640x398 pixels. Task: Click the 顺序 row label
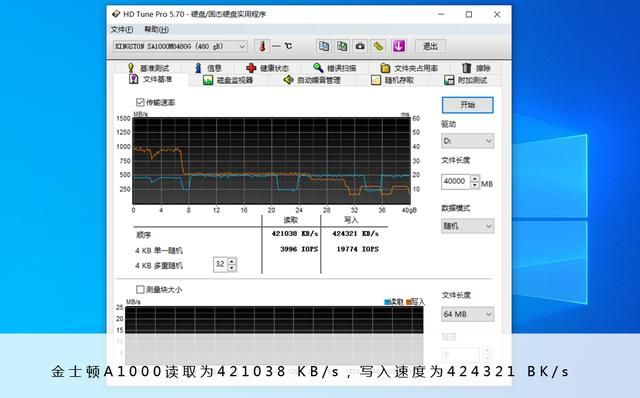(x=144, y=235)
